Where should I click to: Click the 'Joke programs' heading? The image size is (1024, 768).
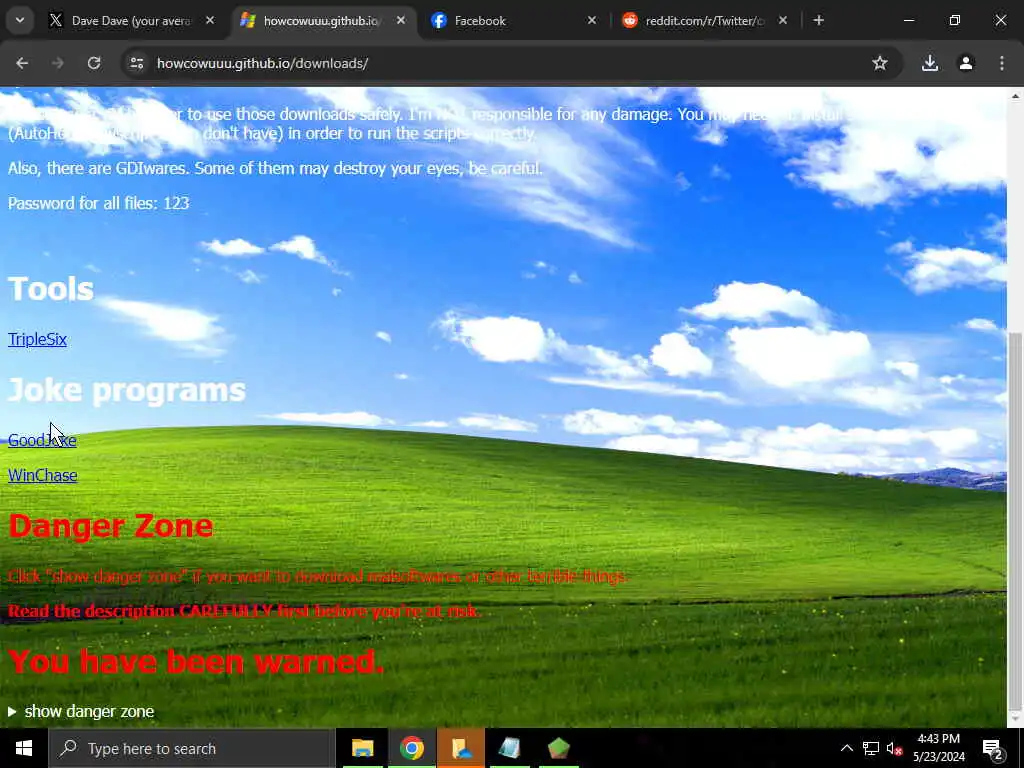point(127,390)
